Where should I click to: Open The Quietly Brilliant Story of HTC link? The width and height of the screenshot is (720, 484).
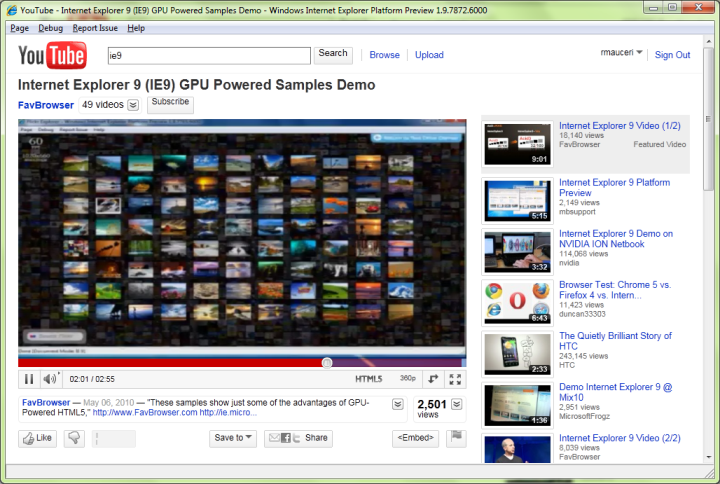click(x=615, y=341)
